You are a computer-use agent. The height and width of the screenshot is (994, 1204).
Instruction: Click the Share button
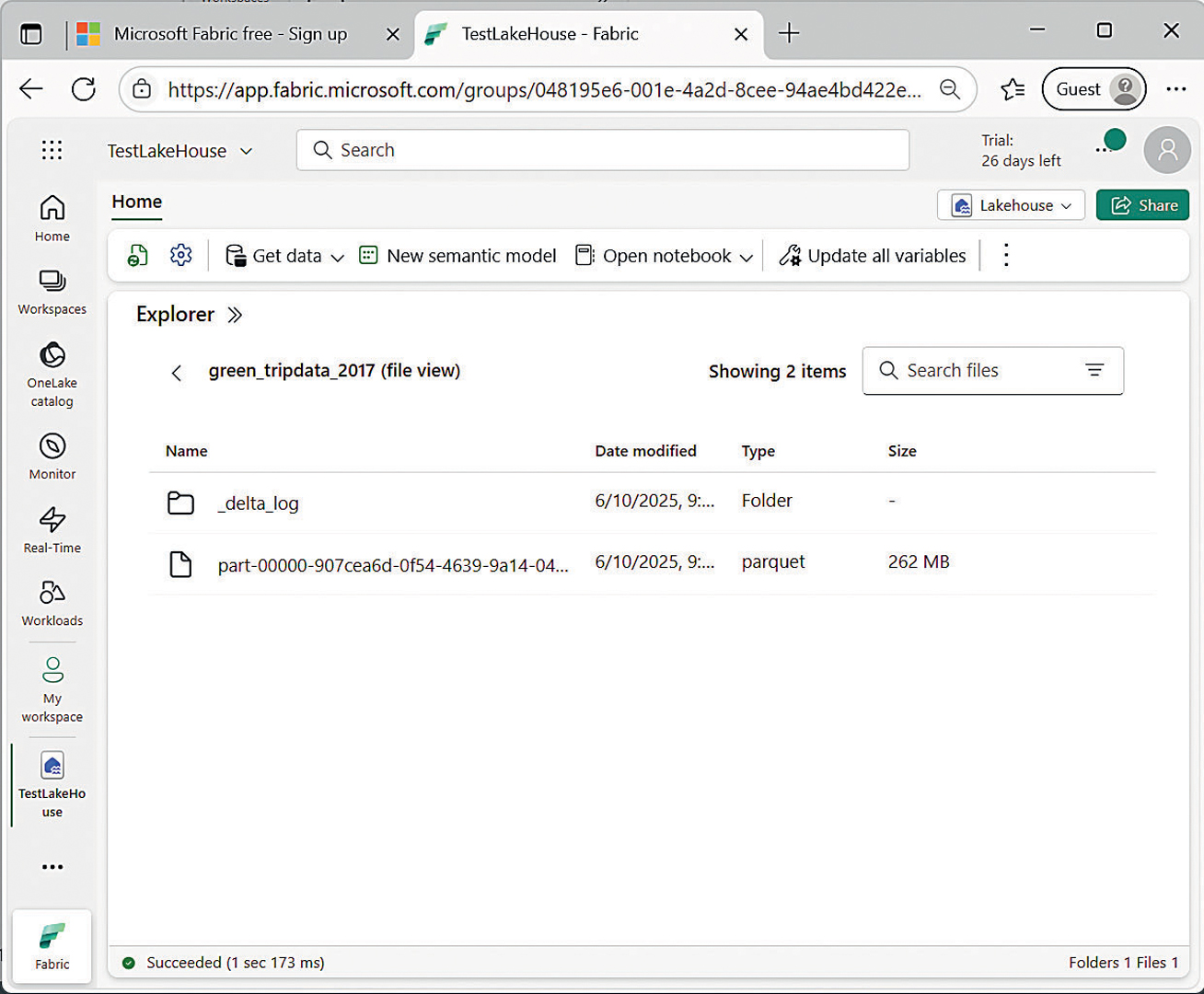[x=1142, y=205]
